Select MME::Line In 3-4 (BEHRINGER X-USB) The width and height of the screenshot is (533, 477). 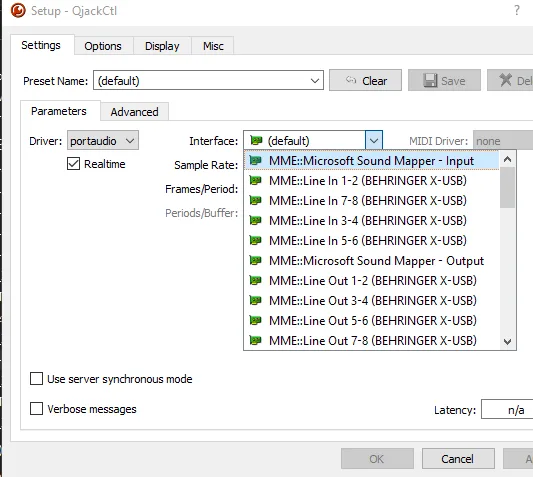point(371,221)
